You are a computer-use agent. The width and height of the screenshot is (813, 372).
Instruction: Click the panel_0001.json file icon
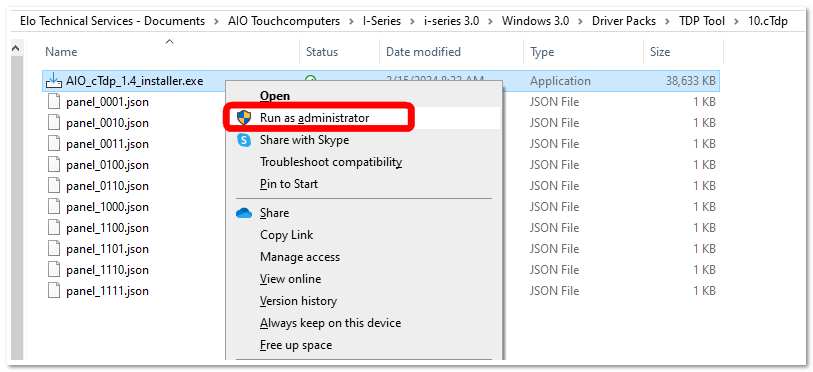pyautogui.click(x=54, y=102)
